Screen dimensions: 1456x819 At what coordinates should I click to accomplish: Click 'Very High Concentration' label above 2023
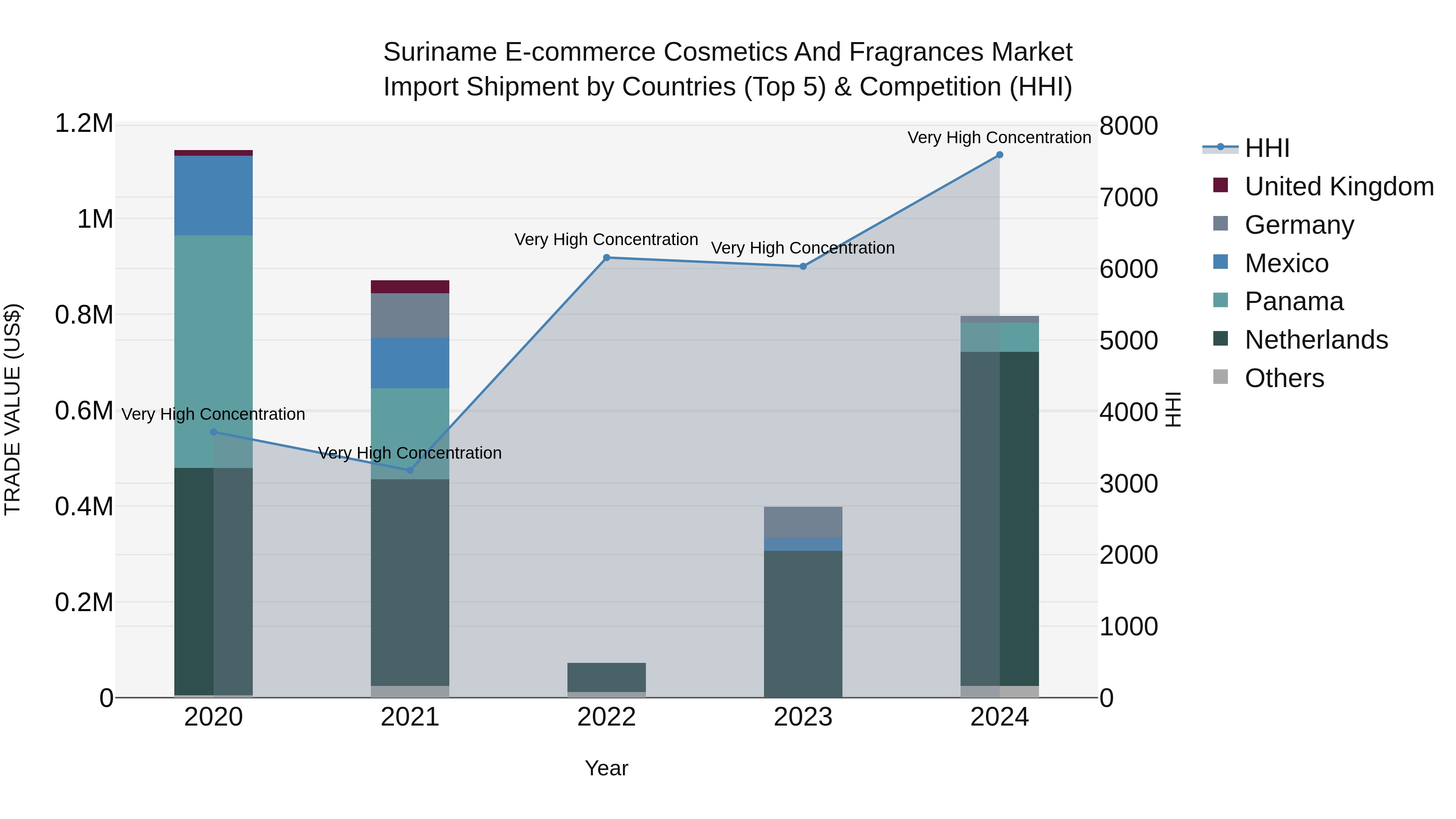tap(802, 248)
